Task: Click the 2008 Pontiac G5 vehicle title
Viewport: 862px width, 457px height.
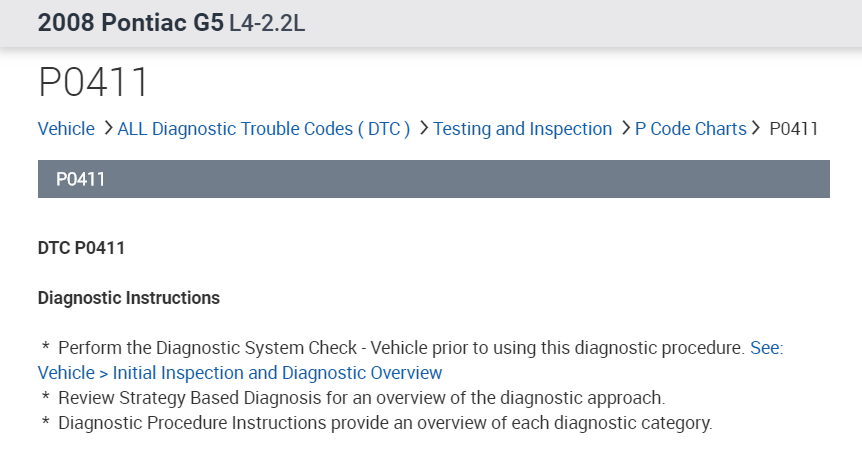Action: pos(130,23)
